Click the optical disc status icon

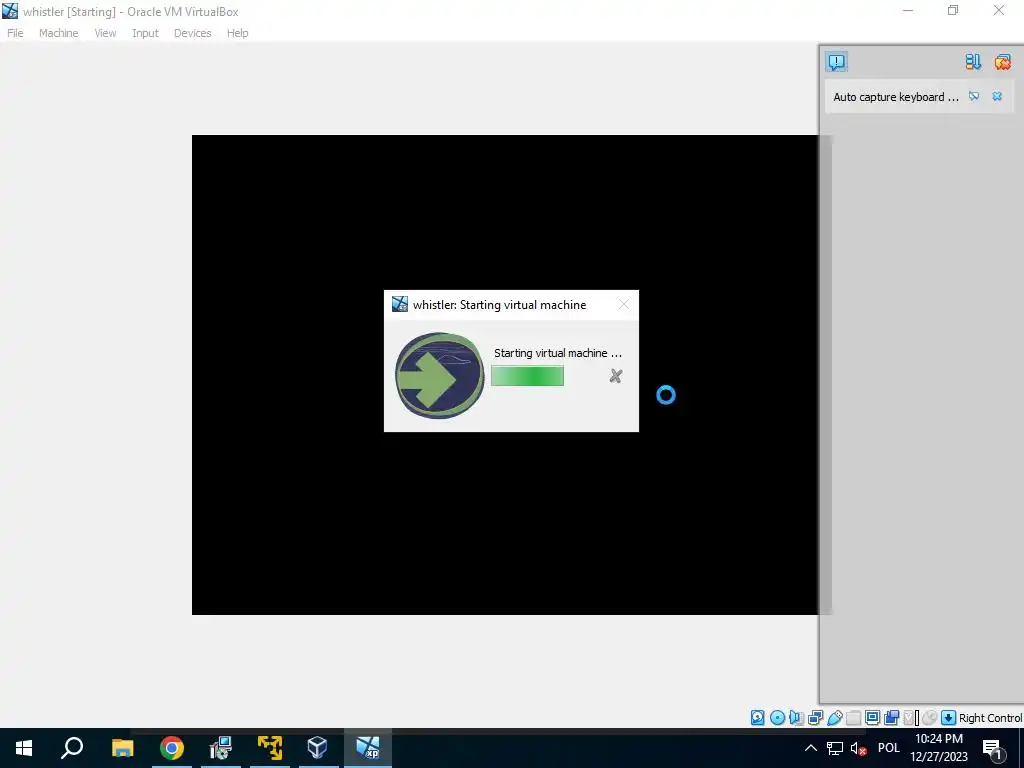point(777,718)
